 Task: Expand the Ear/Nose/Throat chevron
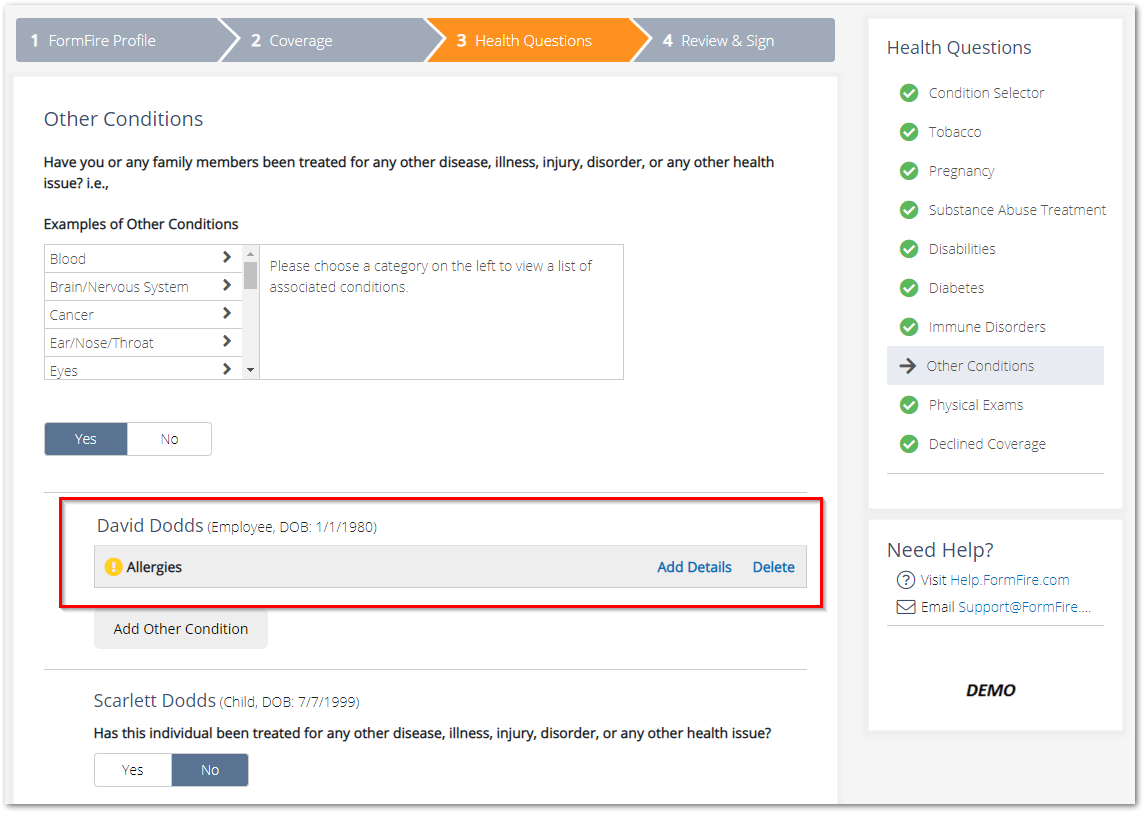click(227, 341)
